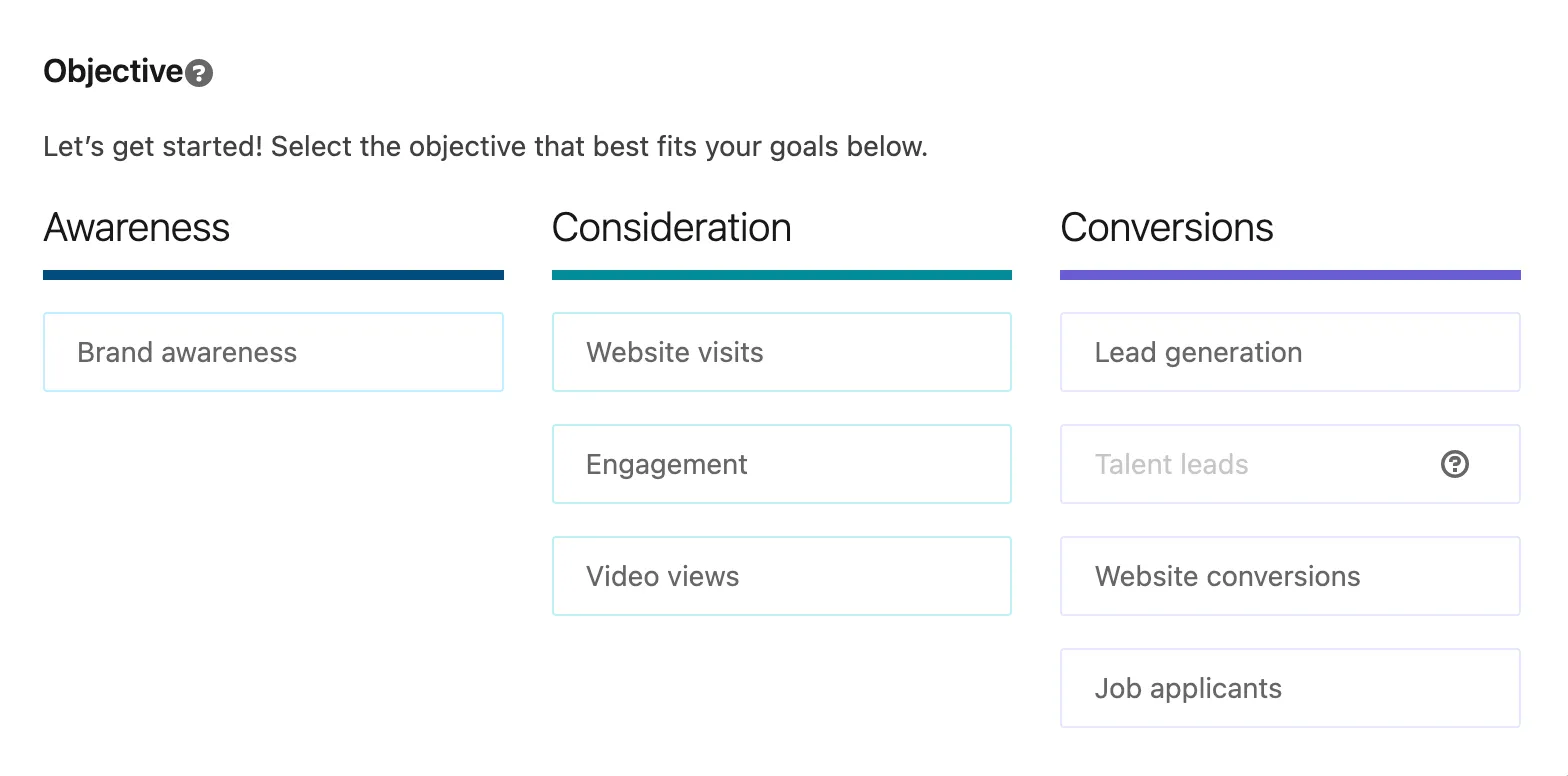This screenshot has height=776, width=1568.
Task: Click the question mark icon on Talent leads
Action: (1454, 464)
